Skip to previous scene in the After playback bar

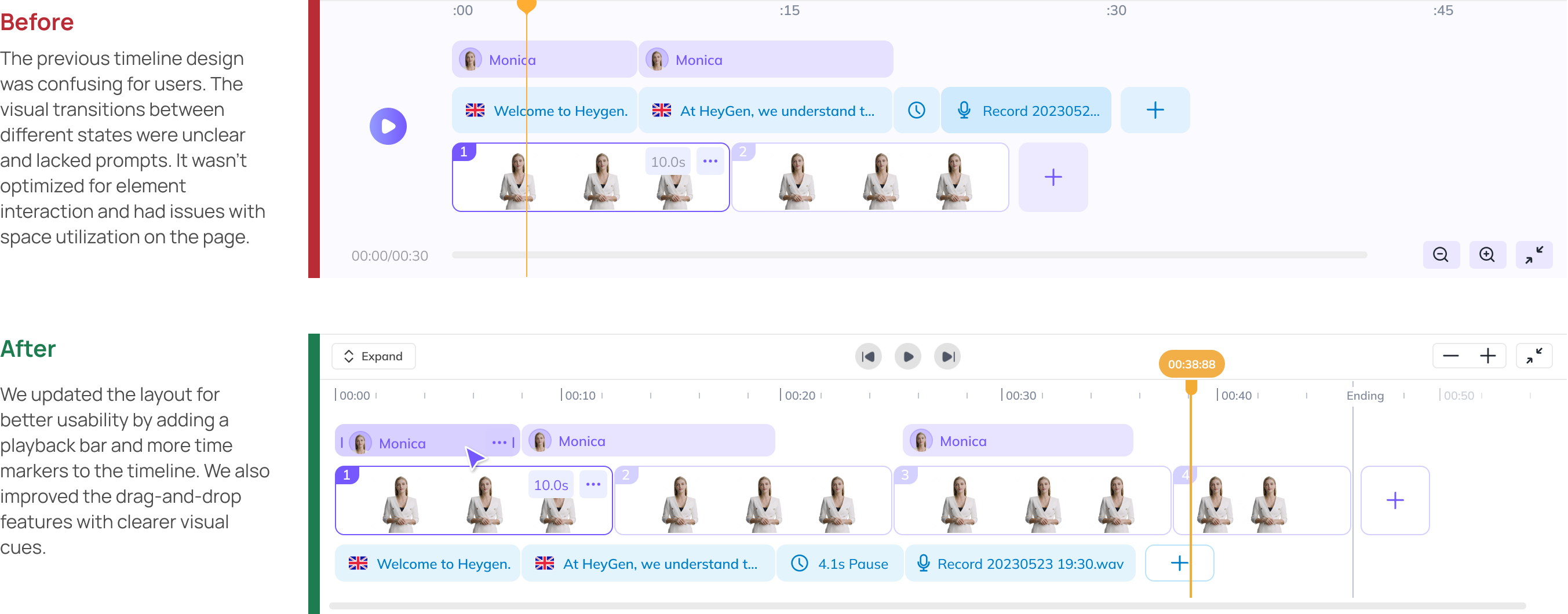(868, 356)
